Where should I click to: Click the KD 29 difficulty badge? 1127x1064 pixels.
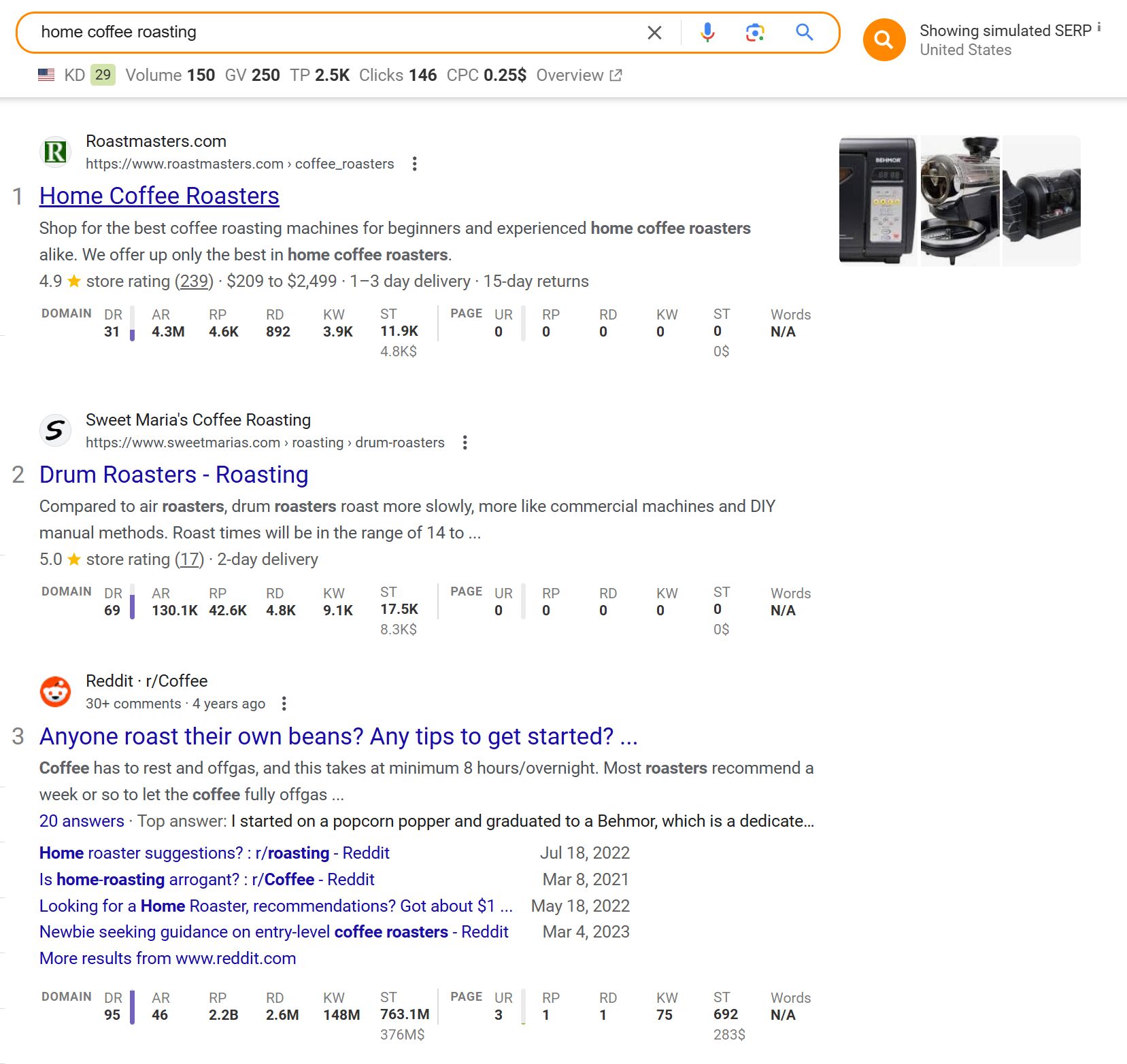point(103,75)
